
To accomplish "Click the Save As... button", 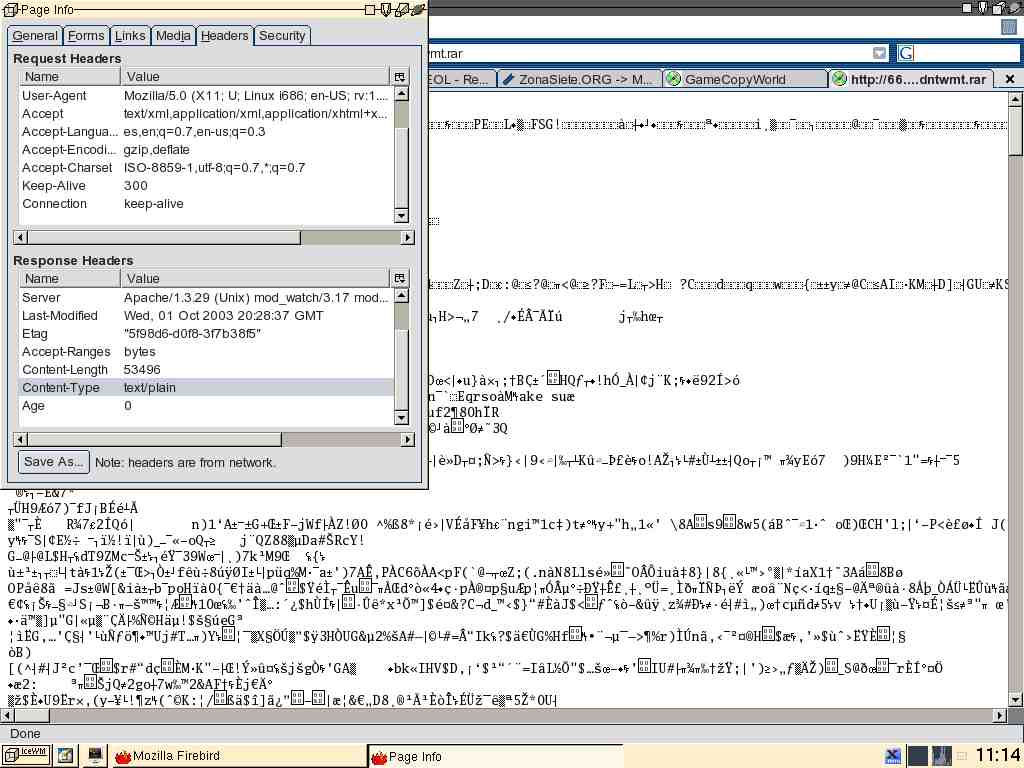I will pyautogui.click(x=54, y=462).
